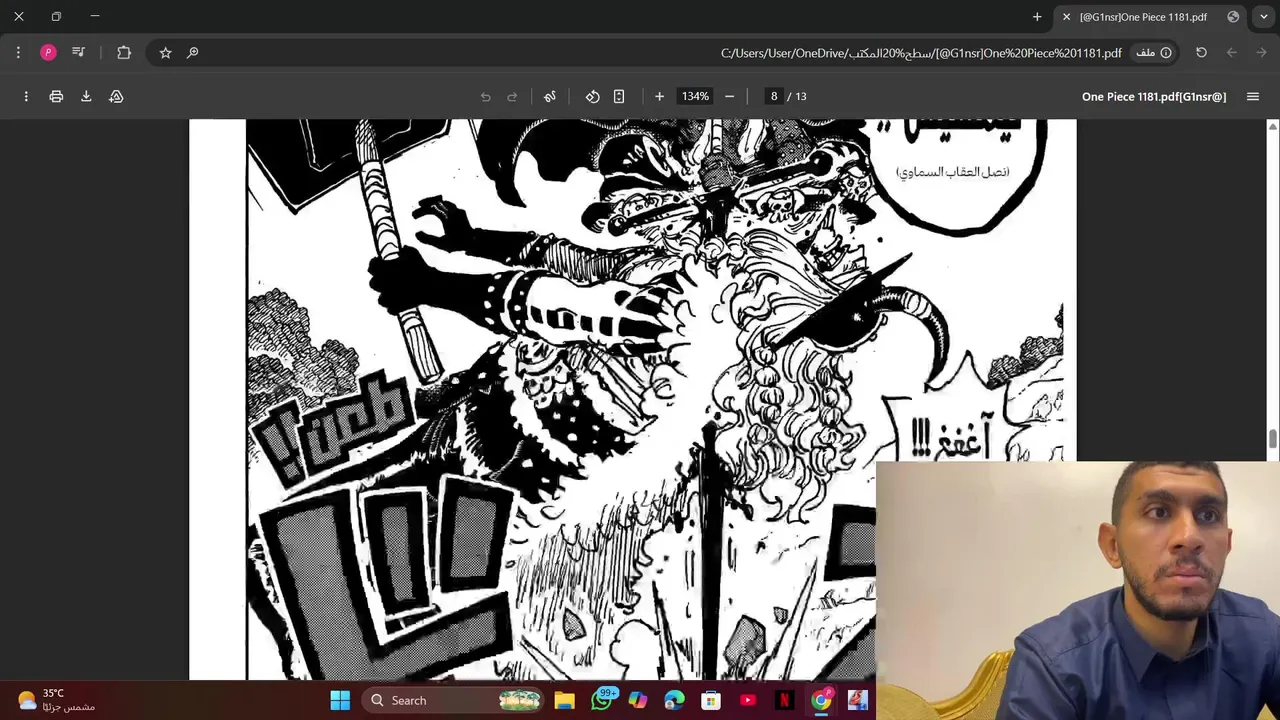Close the One Piece 1181.pdf tab

point(1066,17)
